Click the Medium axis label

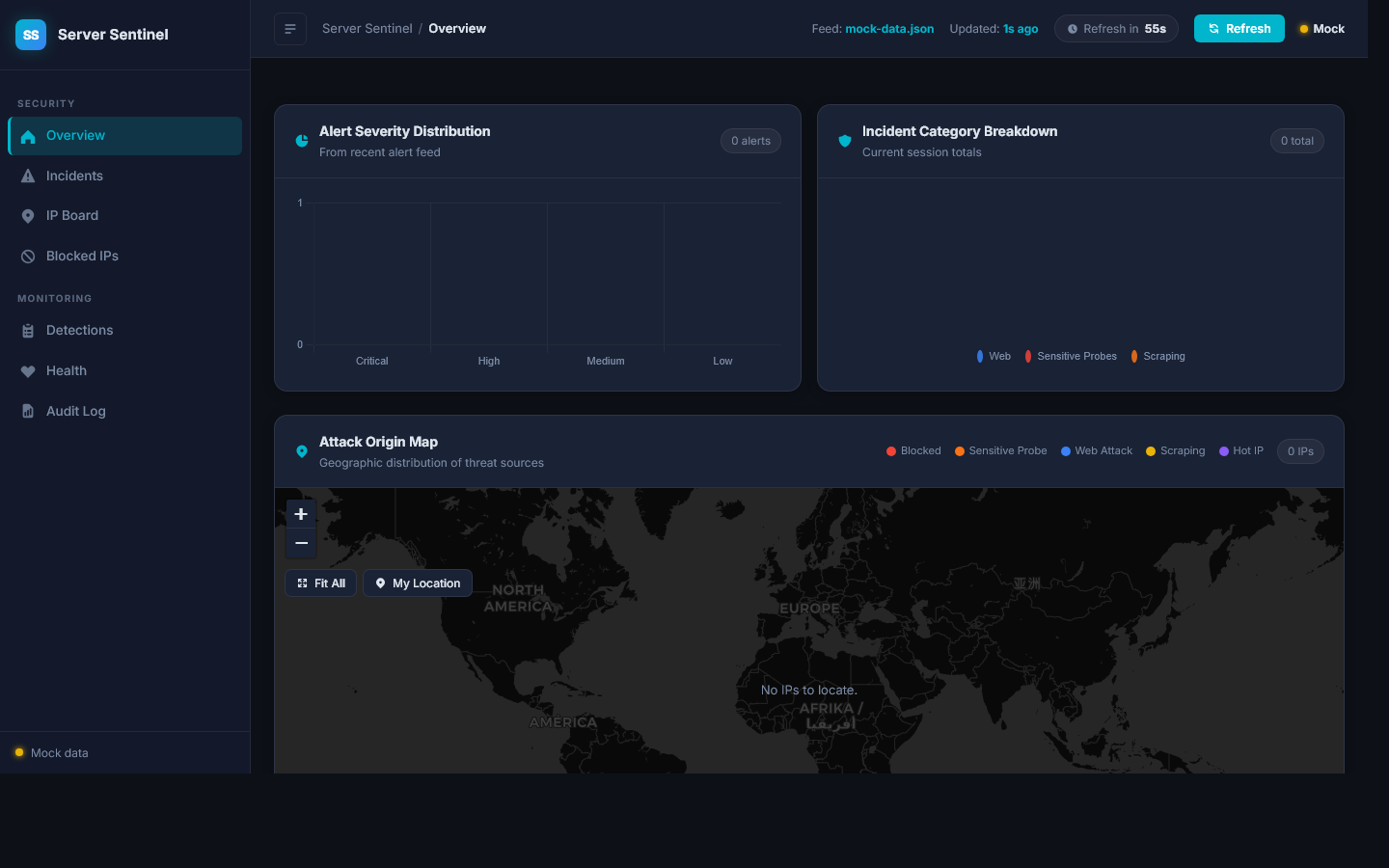pos(606,362)
